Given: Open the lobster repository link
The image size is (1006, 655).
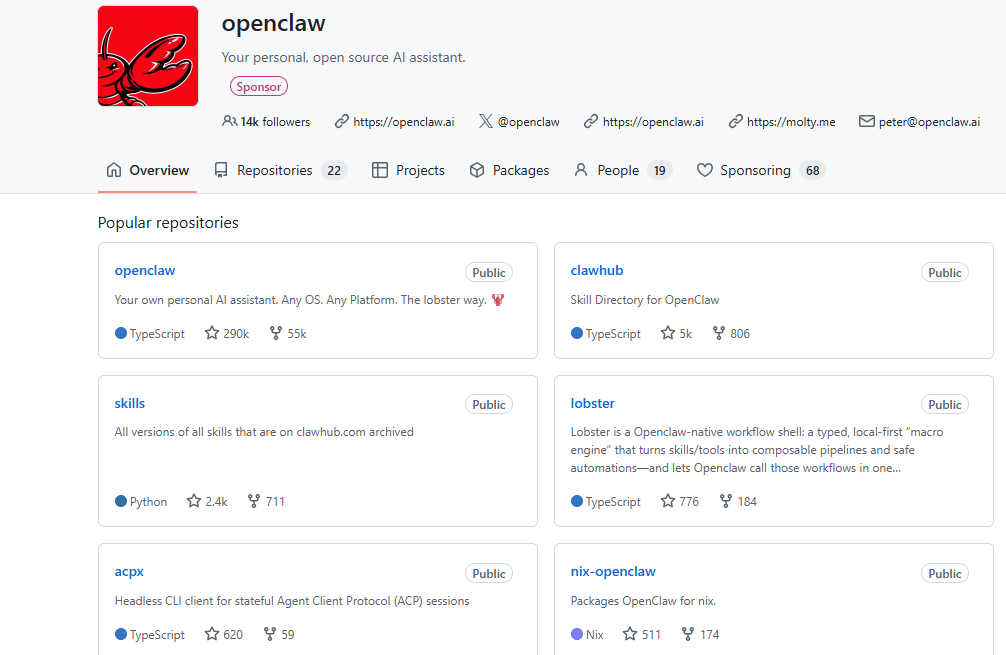Looking at the screenshot, I should pos(592,403).
